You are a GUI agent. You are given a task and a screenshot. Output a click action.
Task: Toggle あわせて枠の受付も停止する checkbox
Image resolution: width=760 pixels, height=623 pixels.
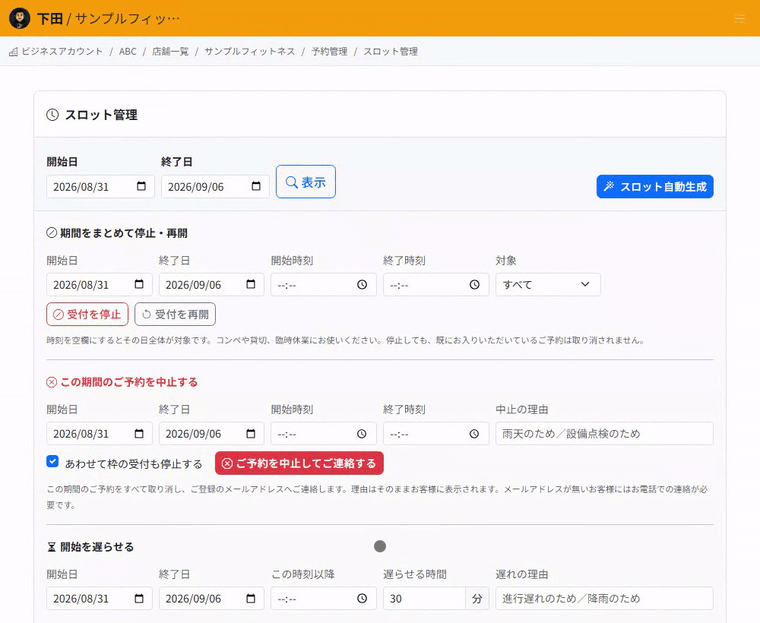point(52,461)
